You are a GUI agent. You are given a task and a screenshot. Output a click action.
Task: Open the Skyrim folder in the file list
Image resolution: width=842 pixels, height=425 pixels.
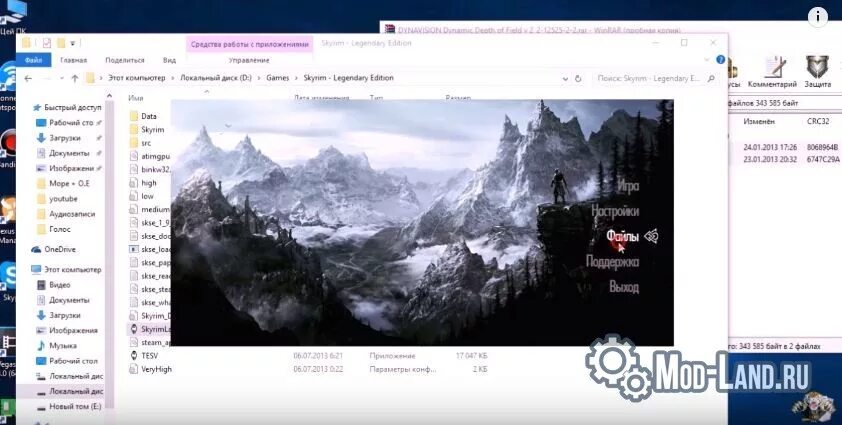pos(147,129)
